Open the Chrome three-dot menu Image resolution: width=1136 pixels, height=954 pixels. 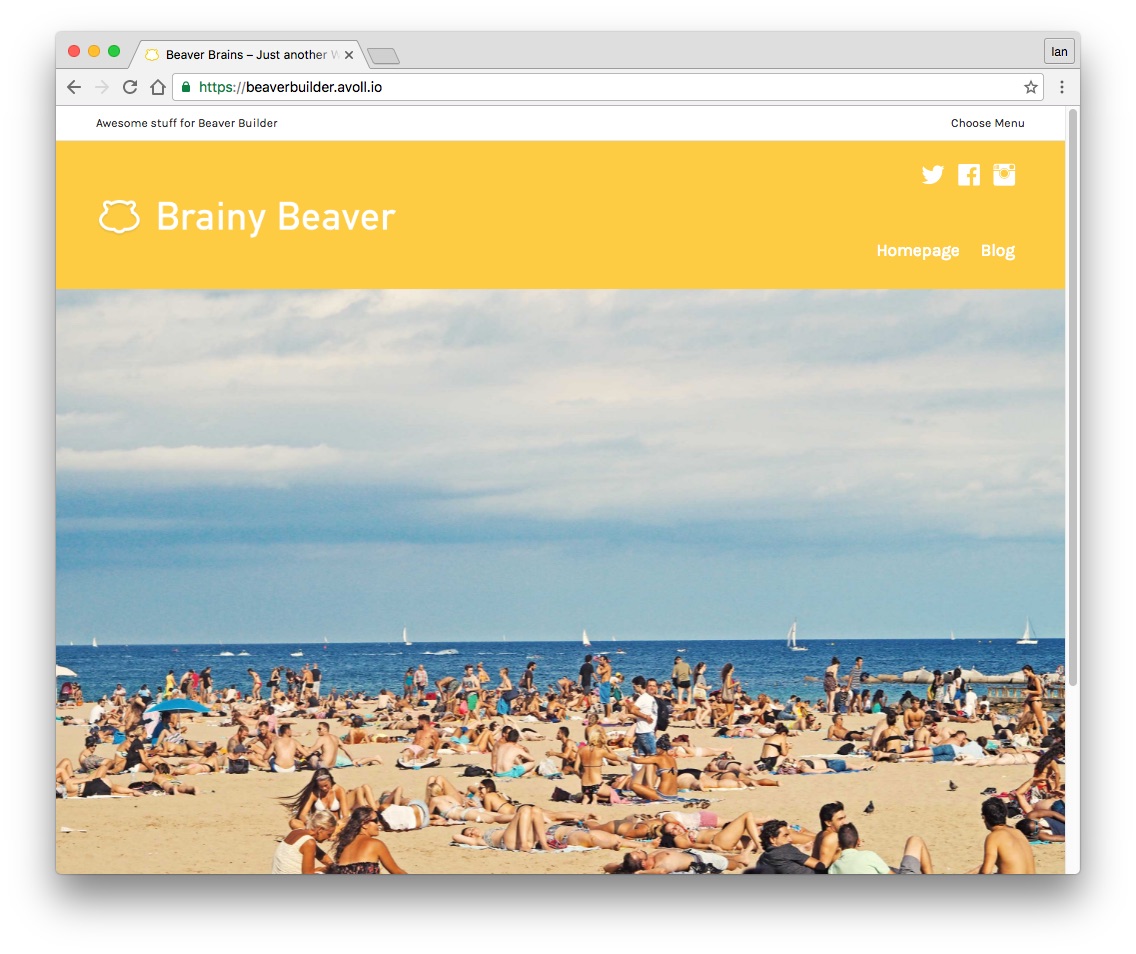click(x=1061, y=87)
